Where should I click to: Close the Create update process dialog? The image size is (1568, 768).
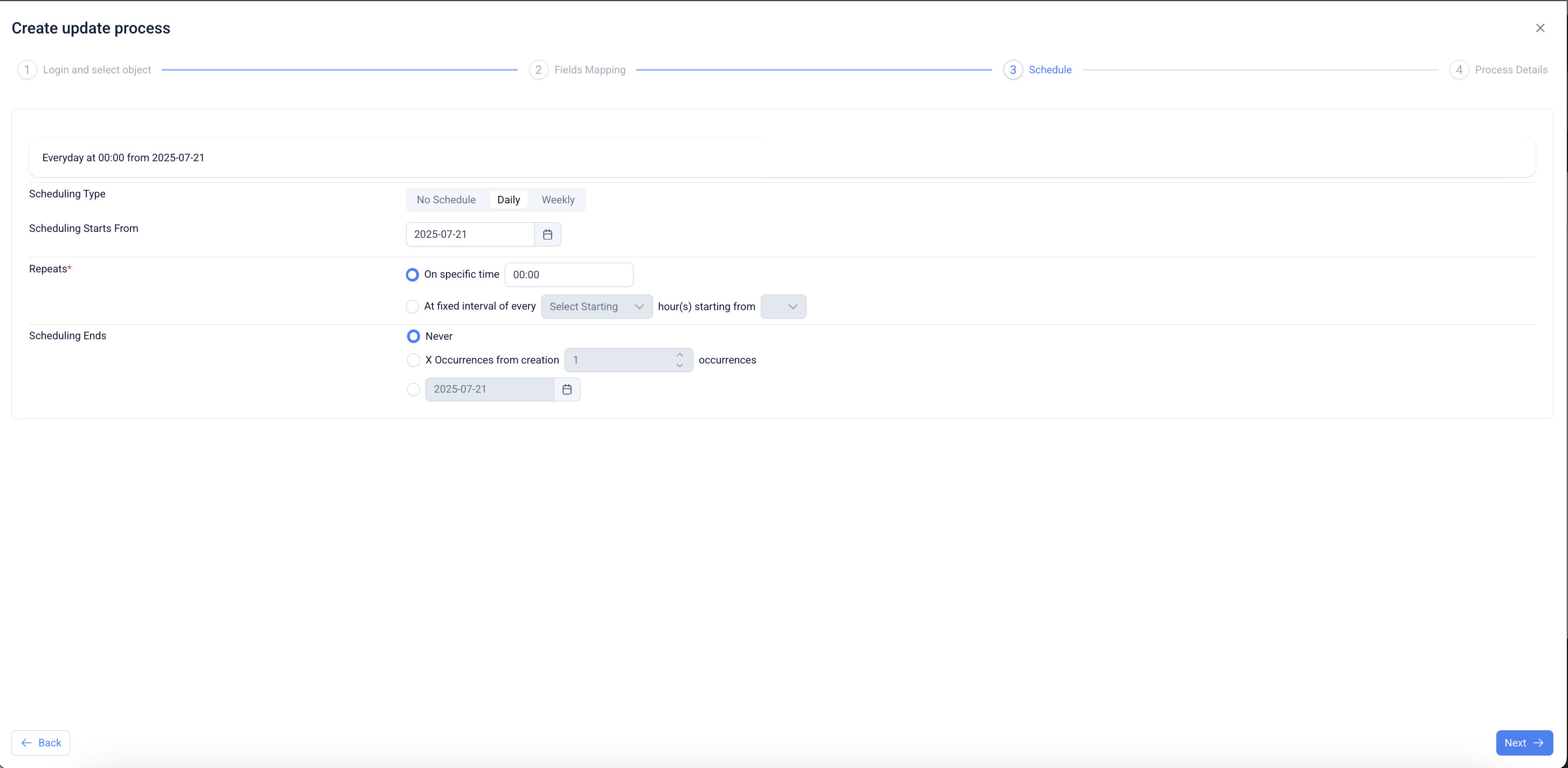click(1540, 28)
